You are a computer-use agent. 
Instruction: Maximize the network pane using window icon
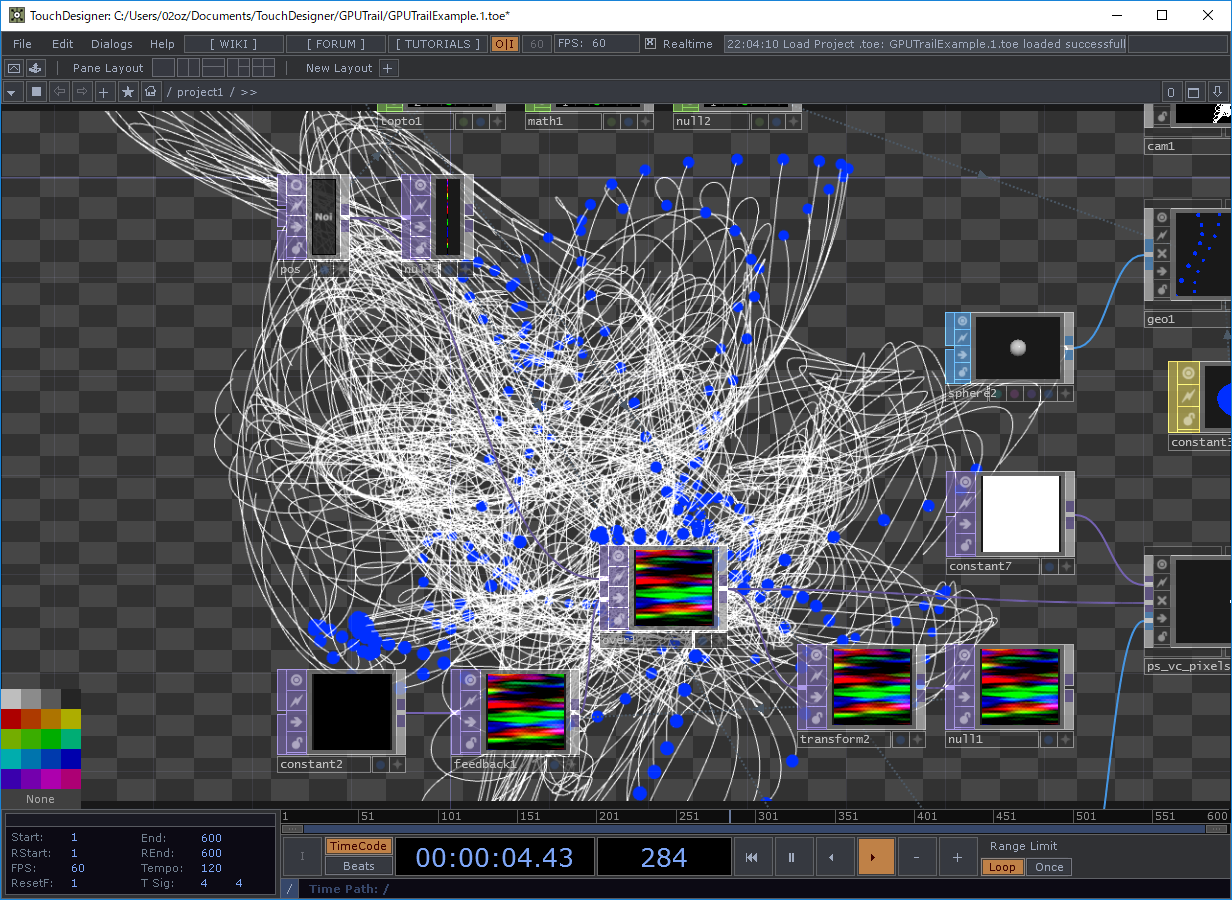tap(1193, 92)
